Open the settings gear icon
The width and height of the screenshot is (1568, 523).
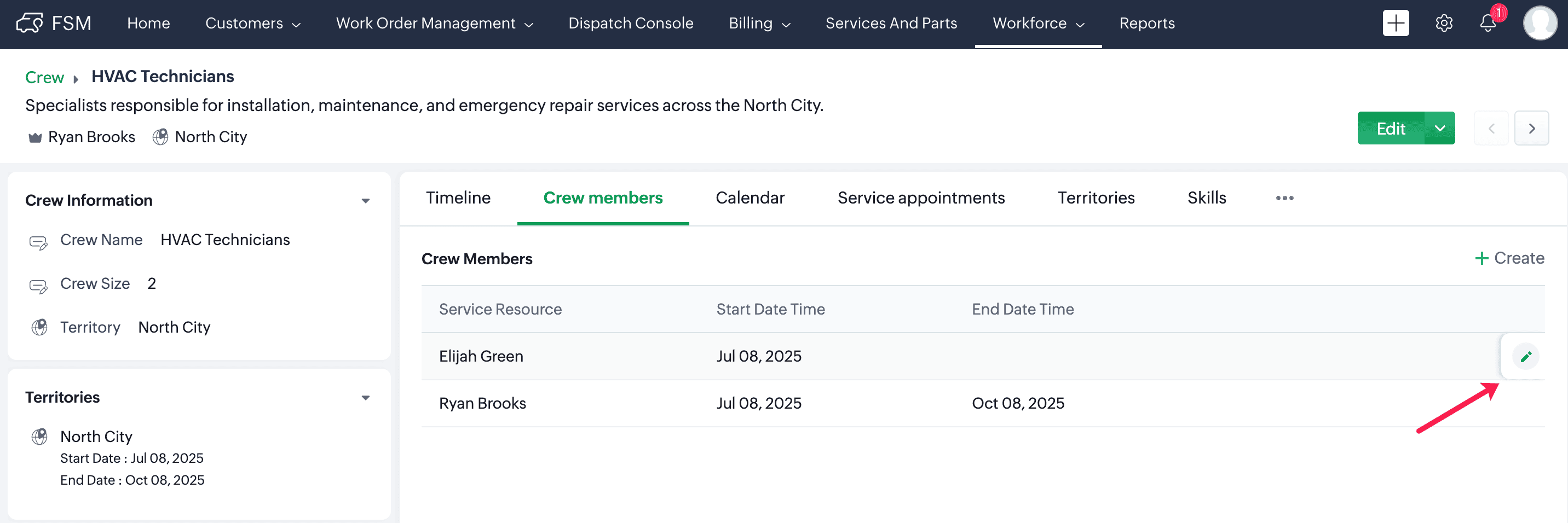1444,23
